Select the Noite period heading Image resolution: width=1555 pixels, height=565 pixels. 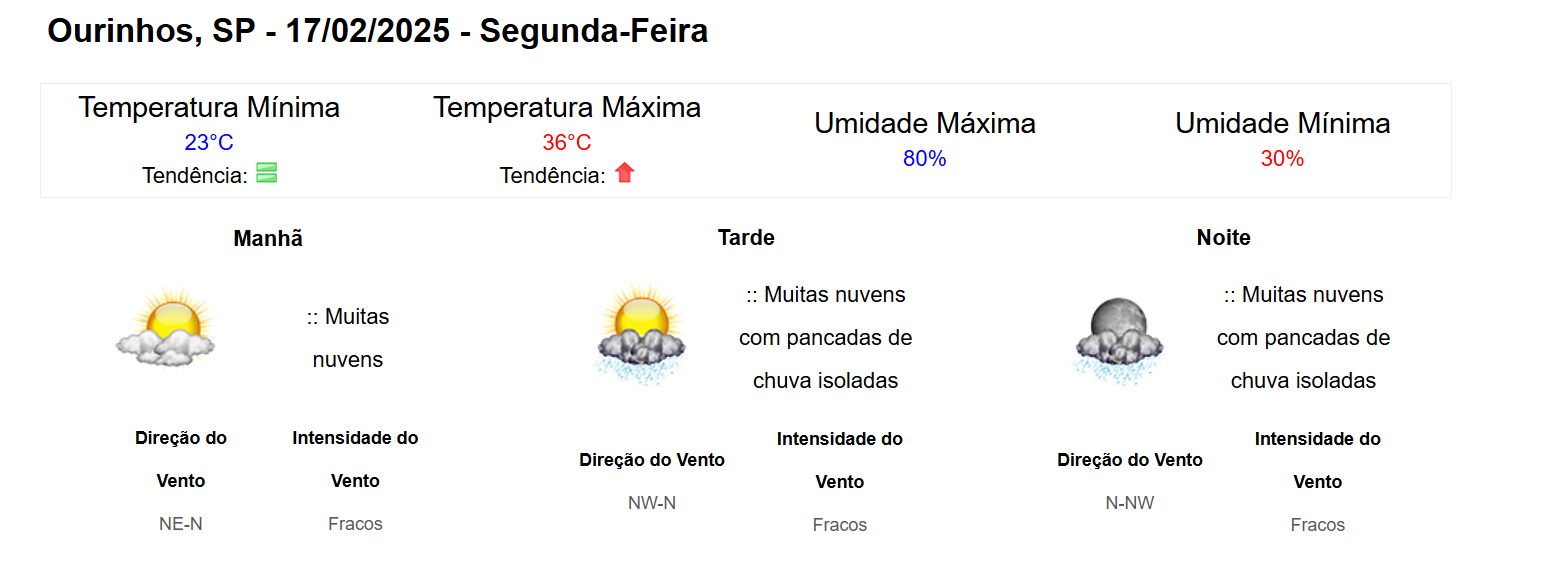[x=1223, y=237]
